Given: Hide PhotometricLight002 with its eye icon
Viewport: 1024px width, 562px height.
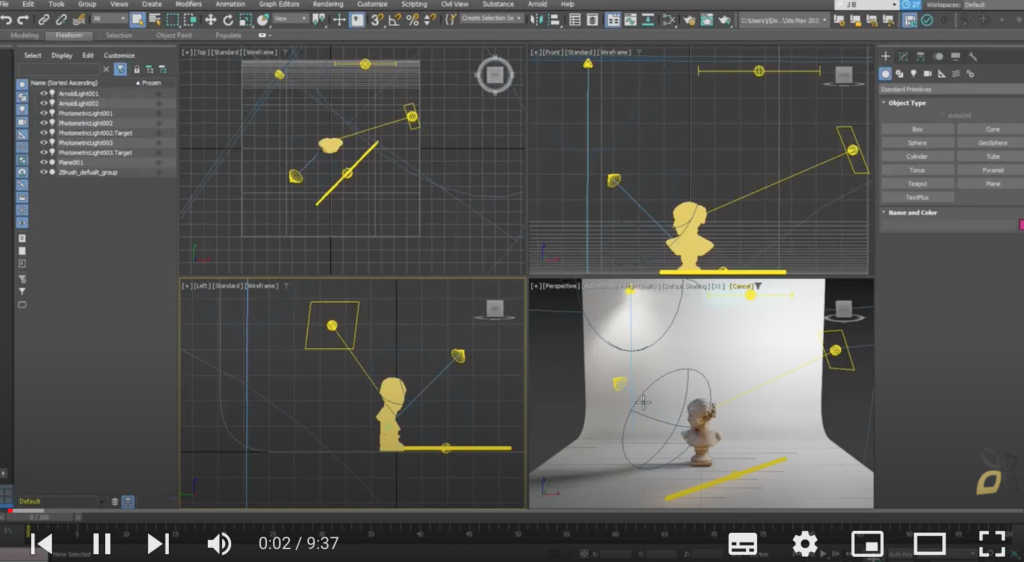Looking at the screenshot, I should [x=44, y=123].
